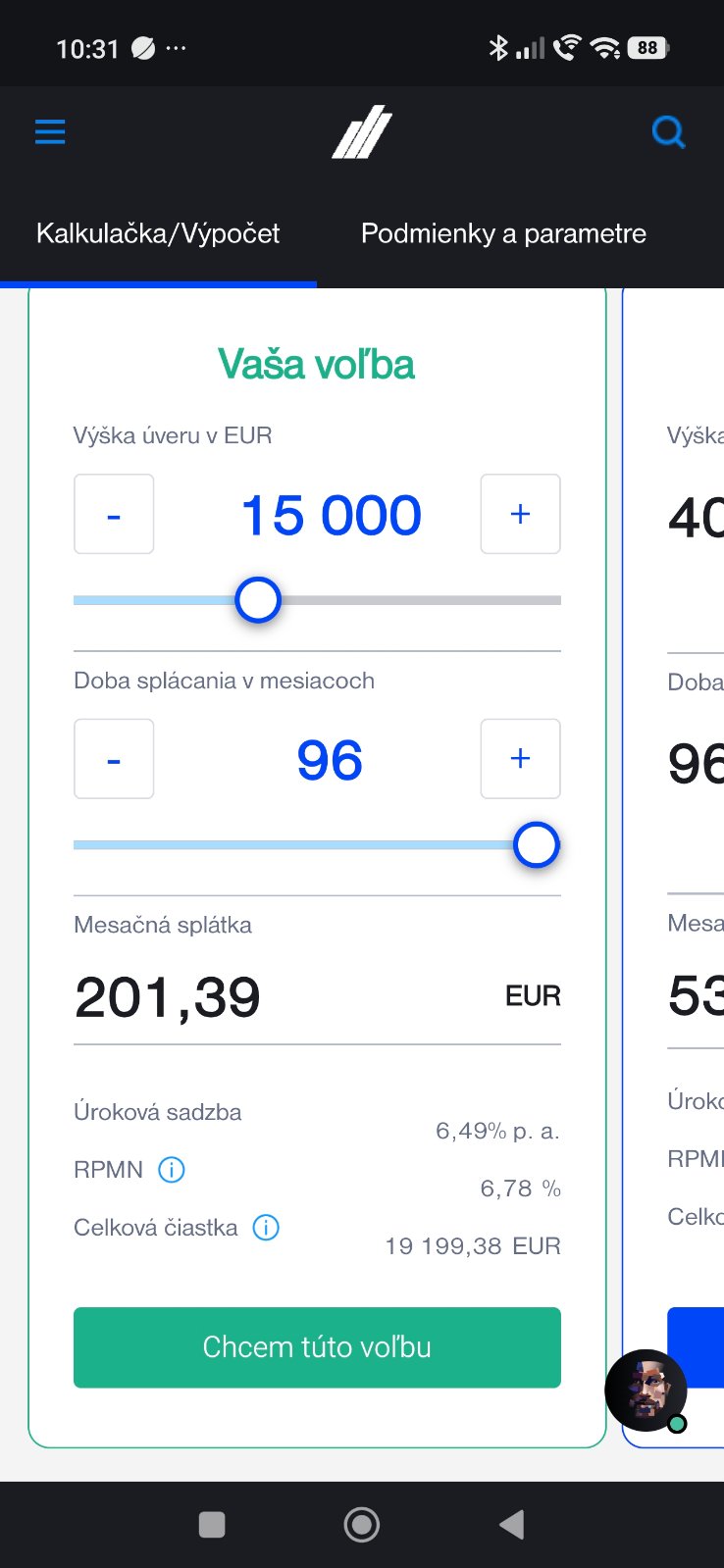The width and height of the screenshot is (724, 1568).
Task: Switch to Kalkulačka/Výpočet tab
Action: (x=158, y=233)
